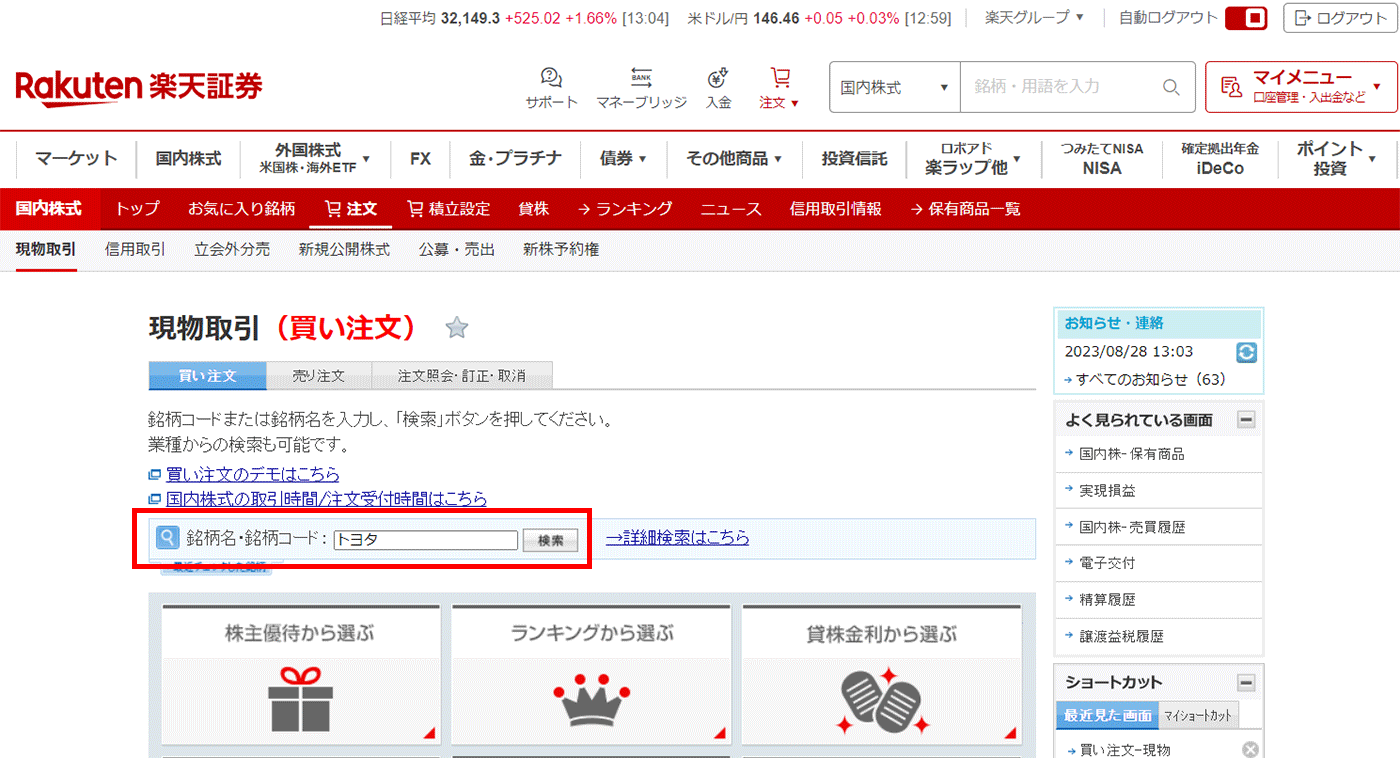Screen dimensions: 1400x758
Task: Switch to the 新株予約権 sub-tab
Action: (x=561, y=249)
